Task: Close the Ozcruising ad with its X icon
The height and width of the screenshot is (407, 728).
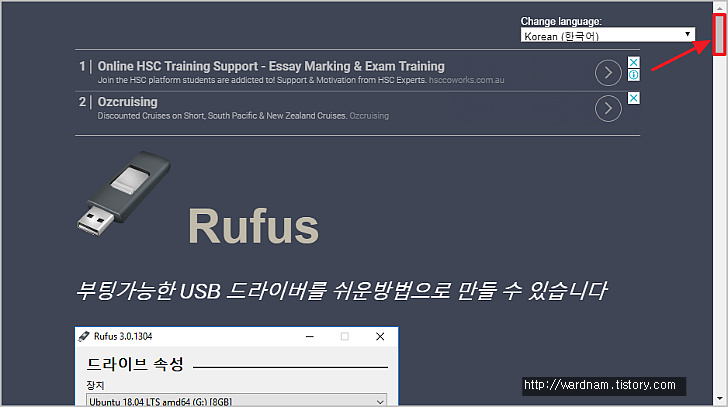Action: pyautogui.click(x=633, y=98)
